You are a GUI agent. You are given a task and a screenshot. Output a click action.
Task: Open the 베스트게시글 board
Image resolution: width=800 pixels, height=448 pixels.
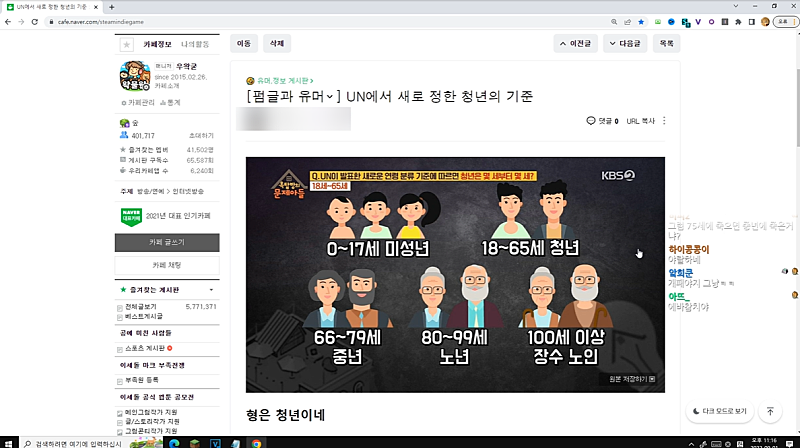144,316
